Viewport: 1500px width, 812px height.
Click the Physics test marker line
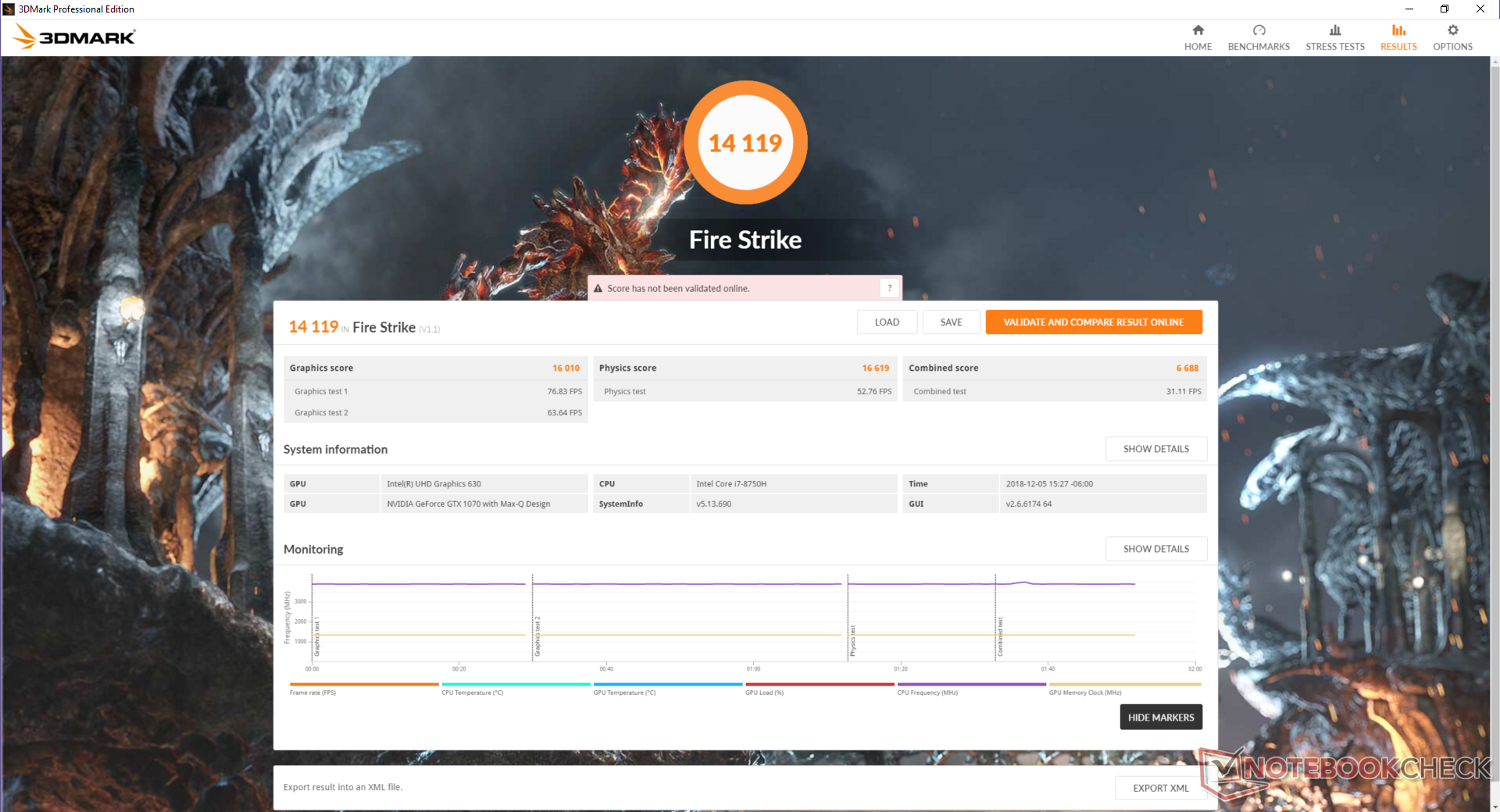pos(848,618)
